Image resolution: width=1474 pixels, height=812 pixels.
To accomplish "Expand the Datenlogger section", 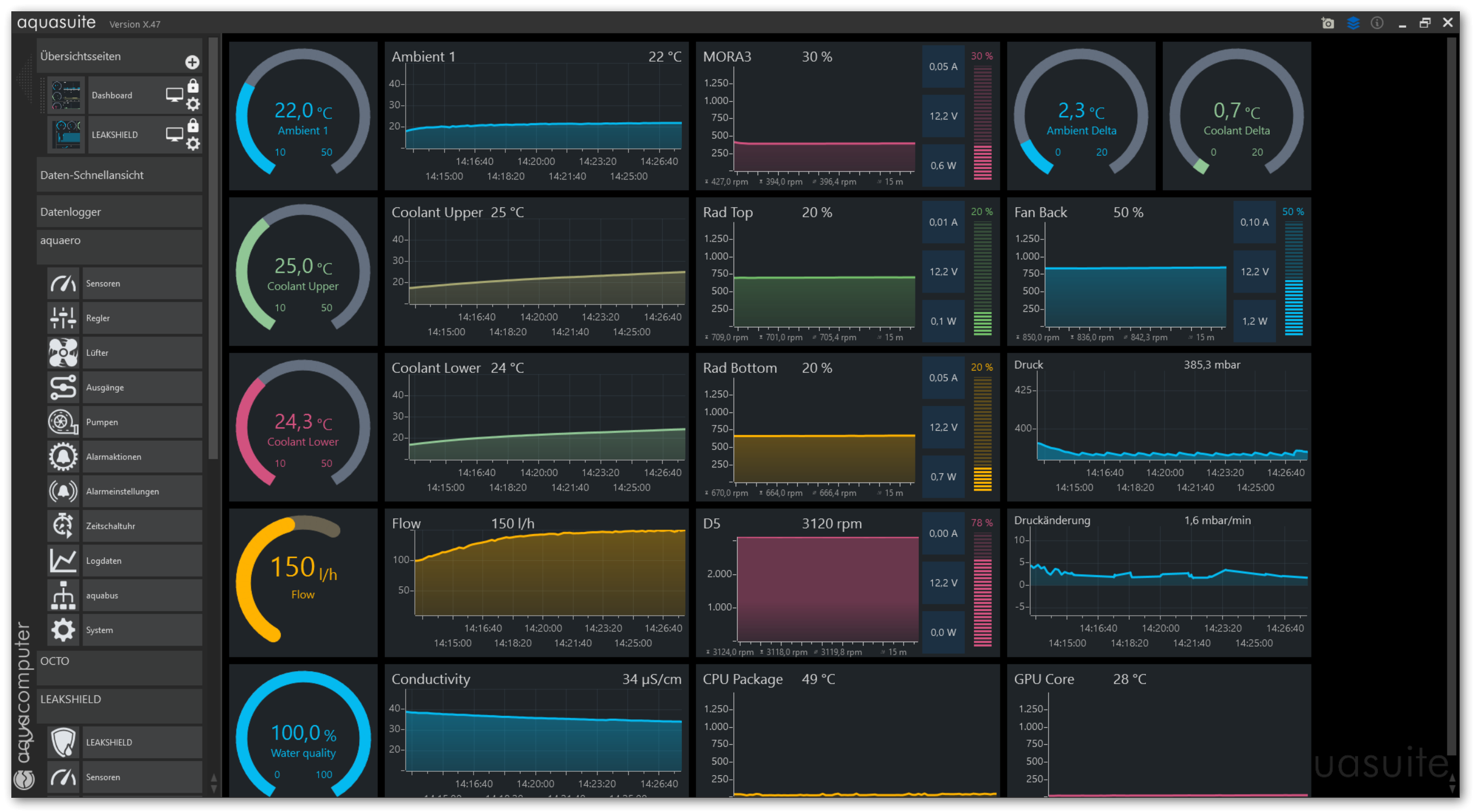I will coord(119,212).
